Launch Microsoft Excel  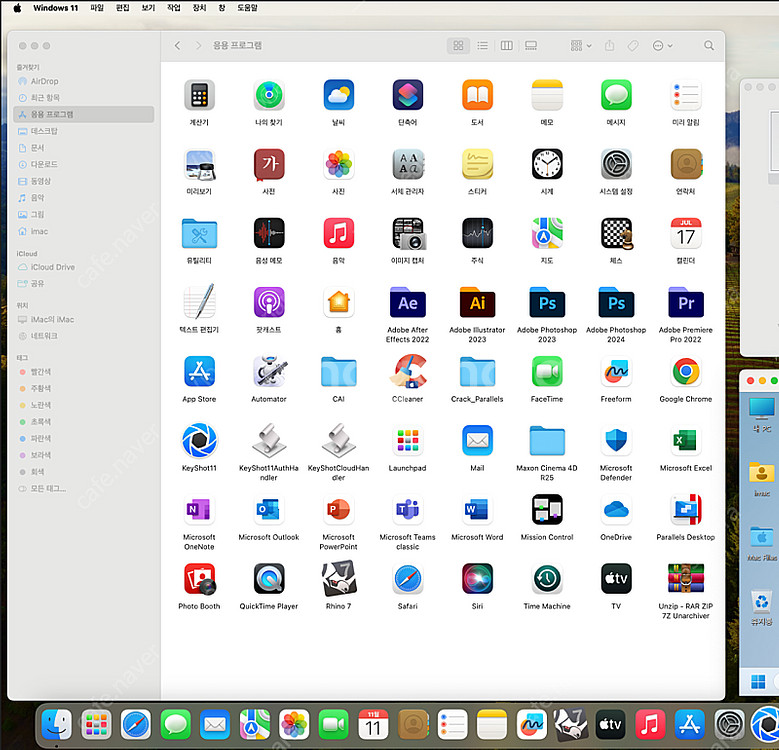click(686, 441)
